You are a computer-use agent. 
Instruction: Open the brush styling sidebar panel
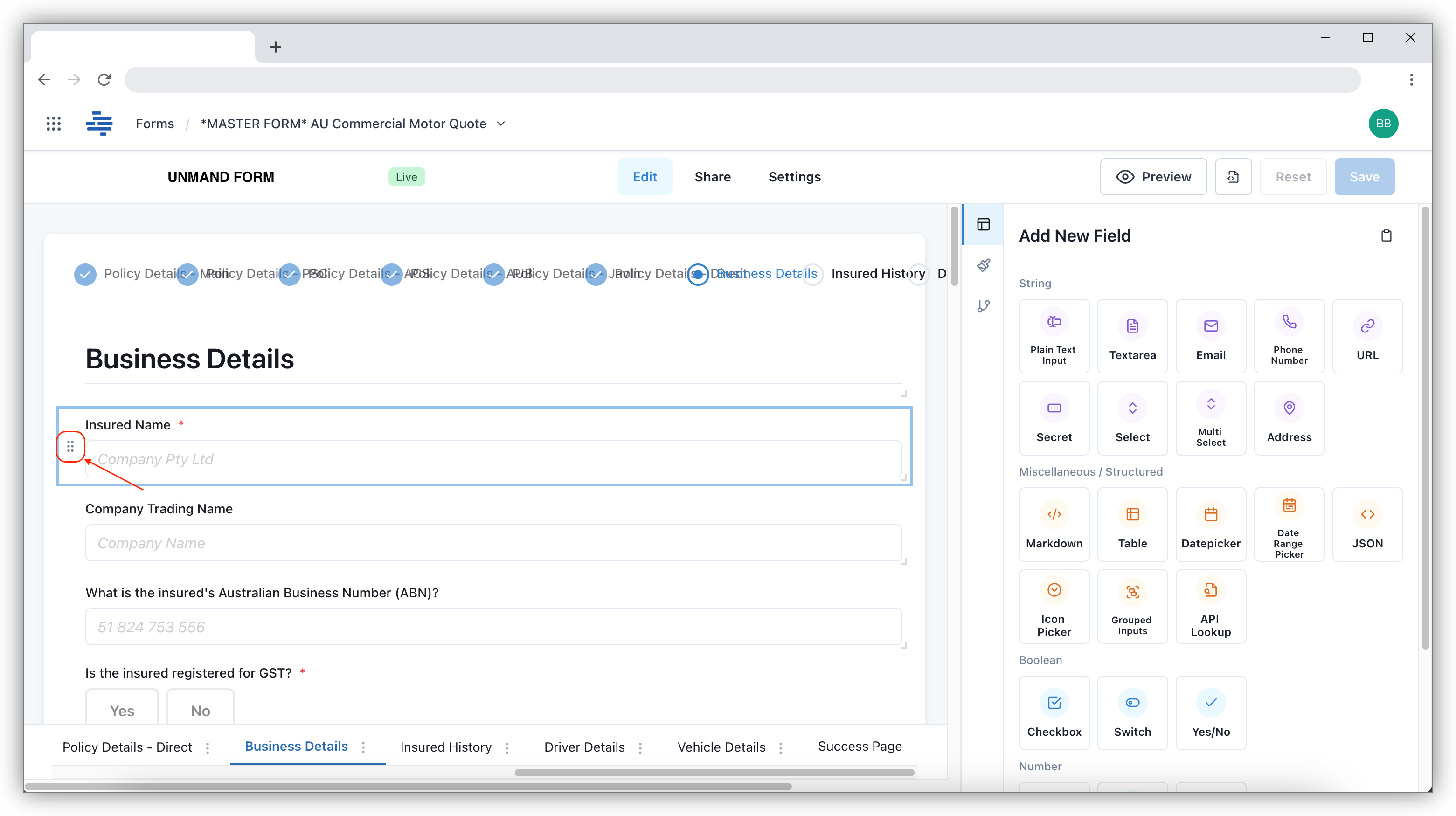coord(984,265)
